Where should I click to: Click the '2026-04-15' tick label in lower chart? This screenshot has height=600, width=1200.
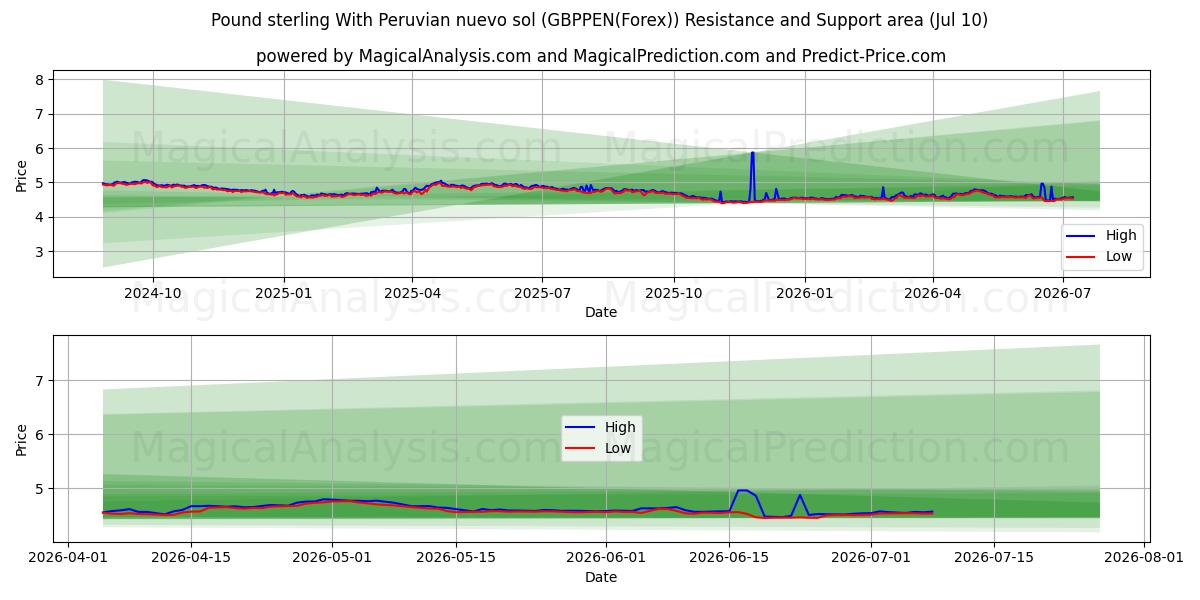pyautogui.click(x=191, y=557)
